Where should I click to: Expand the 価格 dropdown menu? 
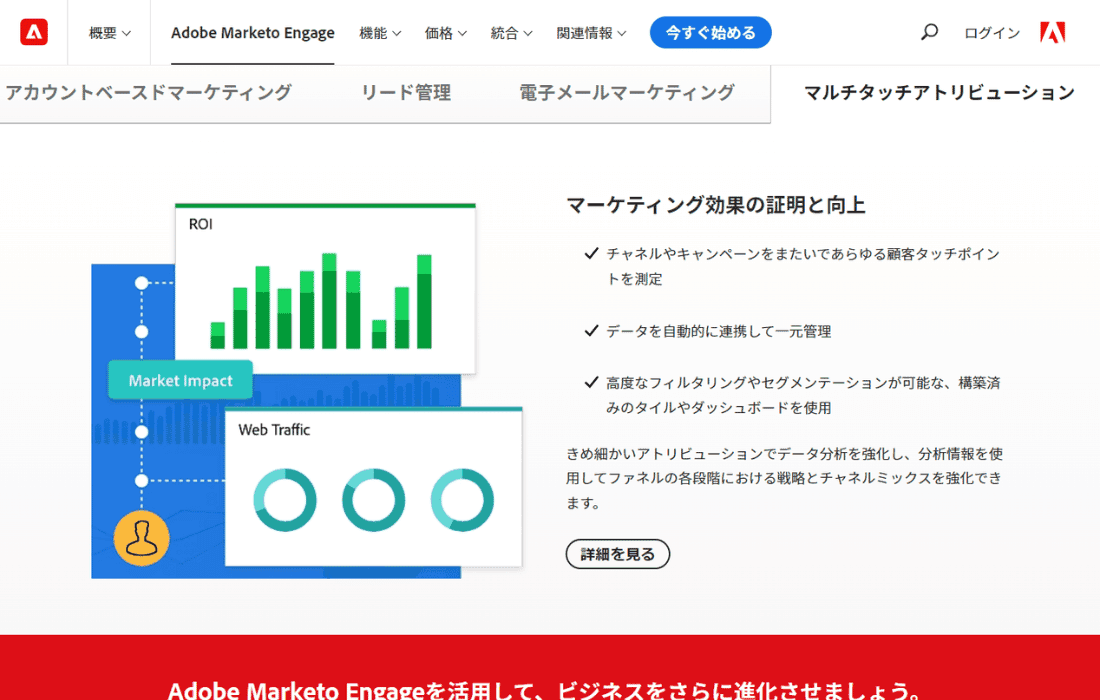pos(445,33)
